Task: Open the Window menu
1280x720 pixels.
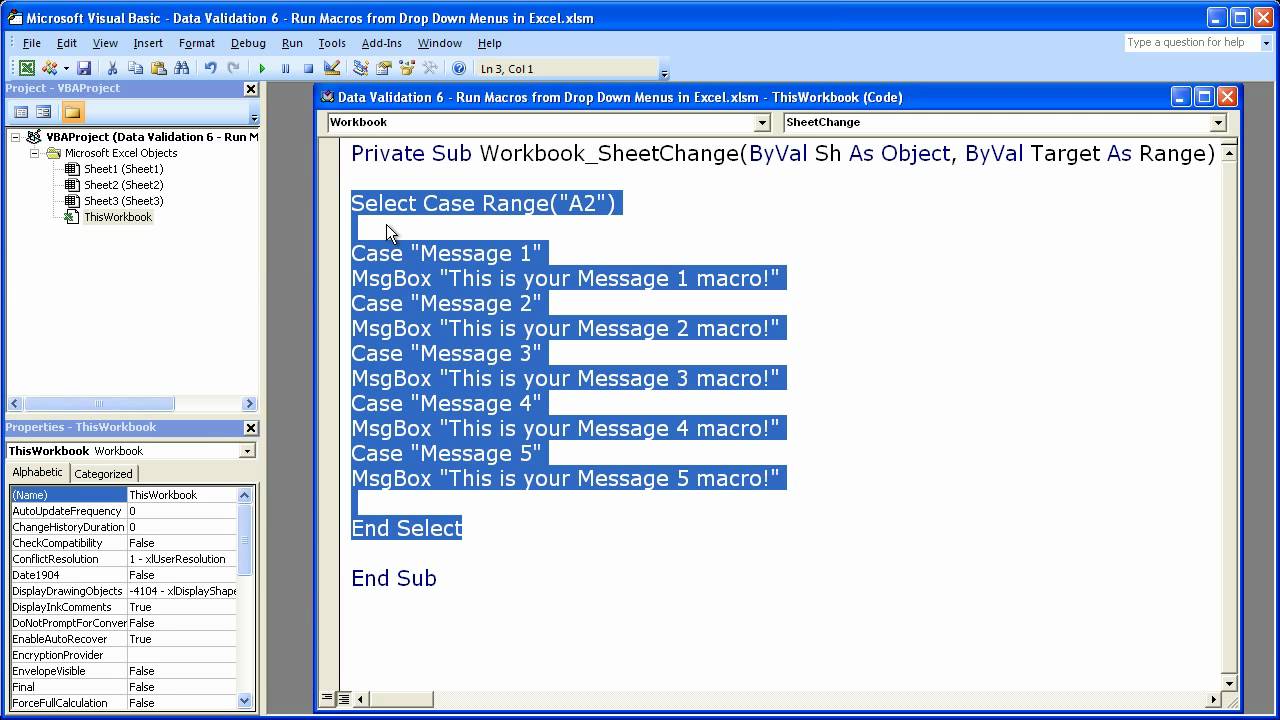Action: (x=439, y=43)
